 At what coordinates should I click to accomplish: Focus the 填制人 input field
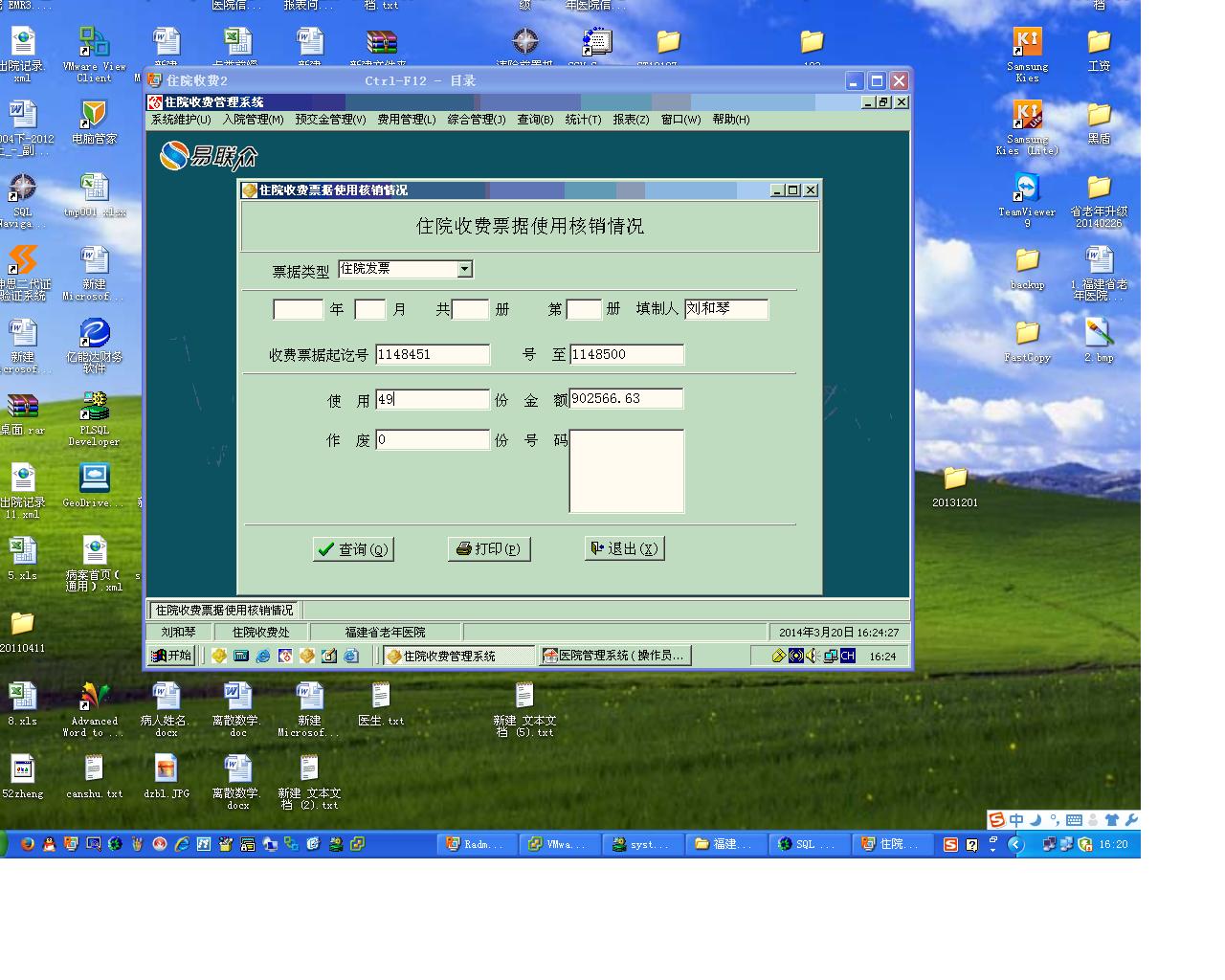point(726,309)
